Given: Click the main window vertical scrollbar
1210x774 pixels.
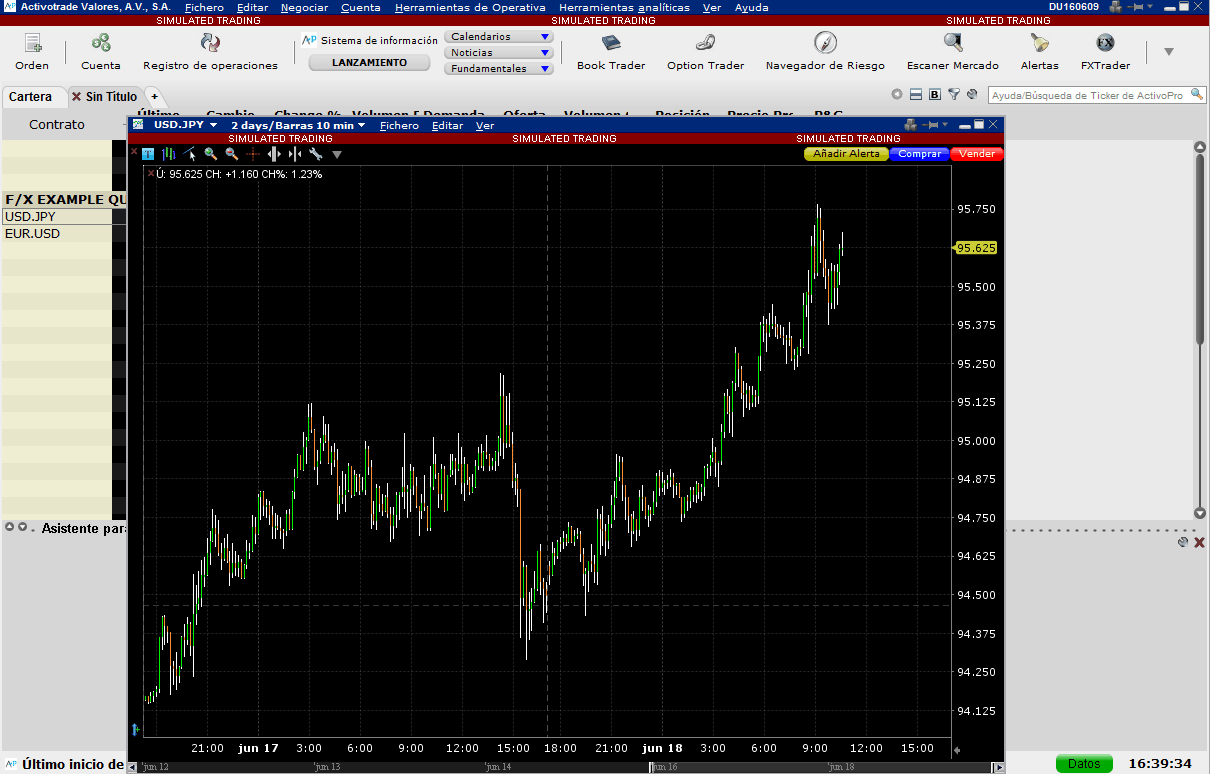Looking at the screenshot, I should click(1200, 328).
